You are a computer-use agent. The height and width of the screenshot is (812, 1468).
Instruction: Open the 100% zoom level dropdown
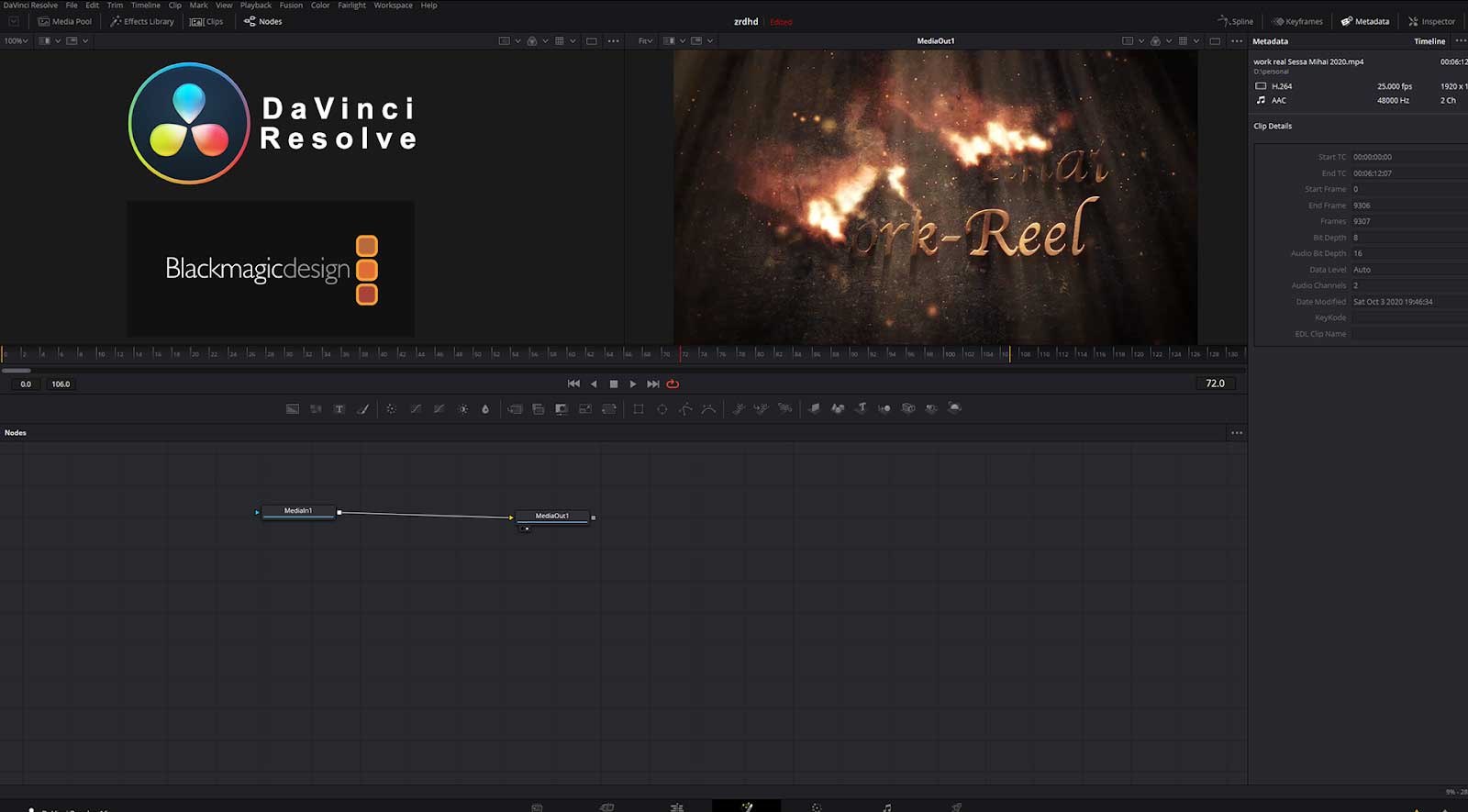pyautogui.click(x=16, y=41)
